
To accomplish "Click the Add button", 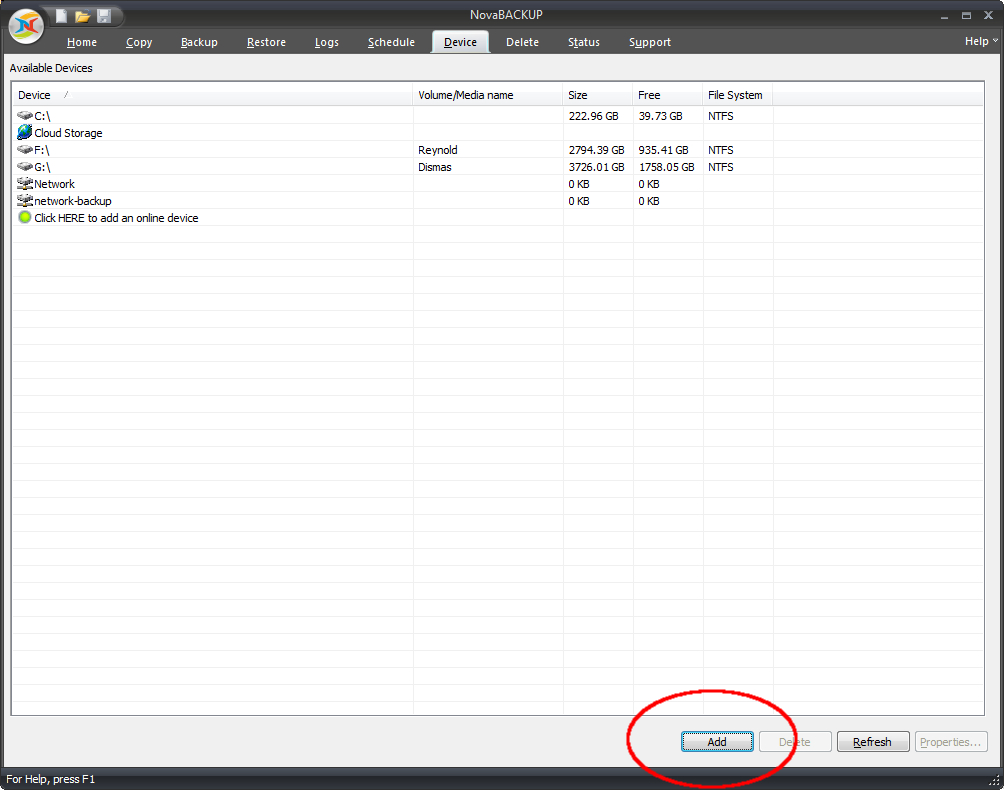I will tap(717, 742).
